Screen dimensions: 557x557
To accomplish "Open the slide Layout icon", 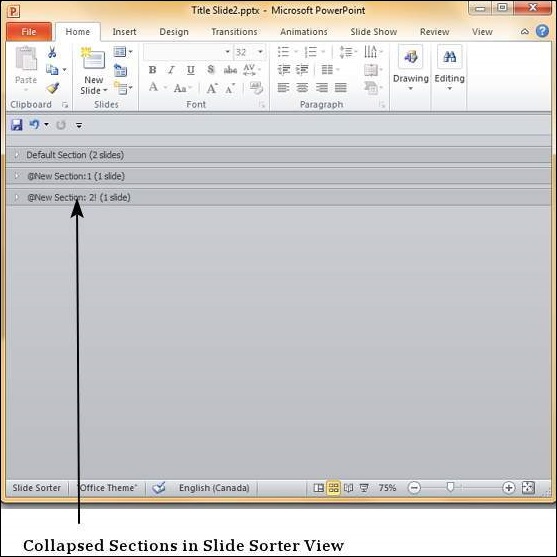I will 120,52.
